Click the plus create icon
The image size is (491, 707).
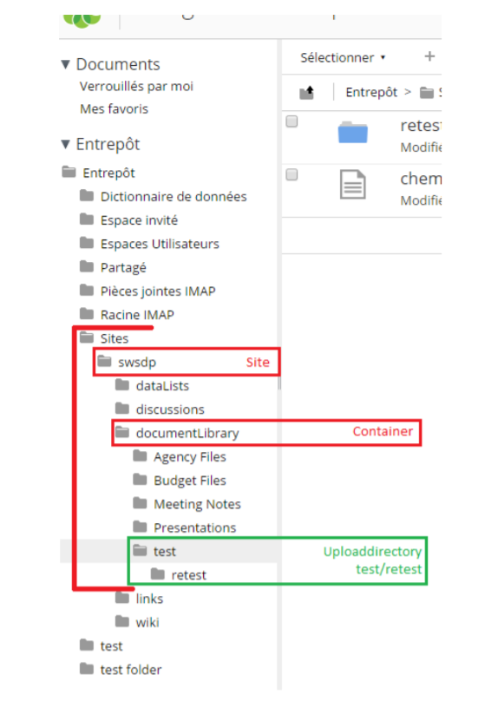click(430, 56)
